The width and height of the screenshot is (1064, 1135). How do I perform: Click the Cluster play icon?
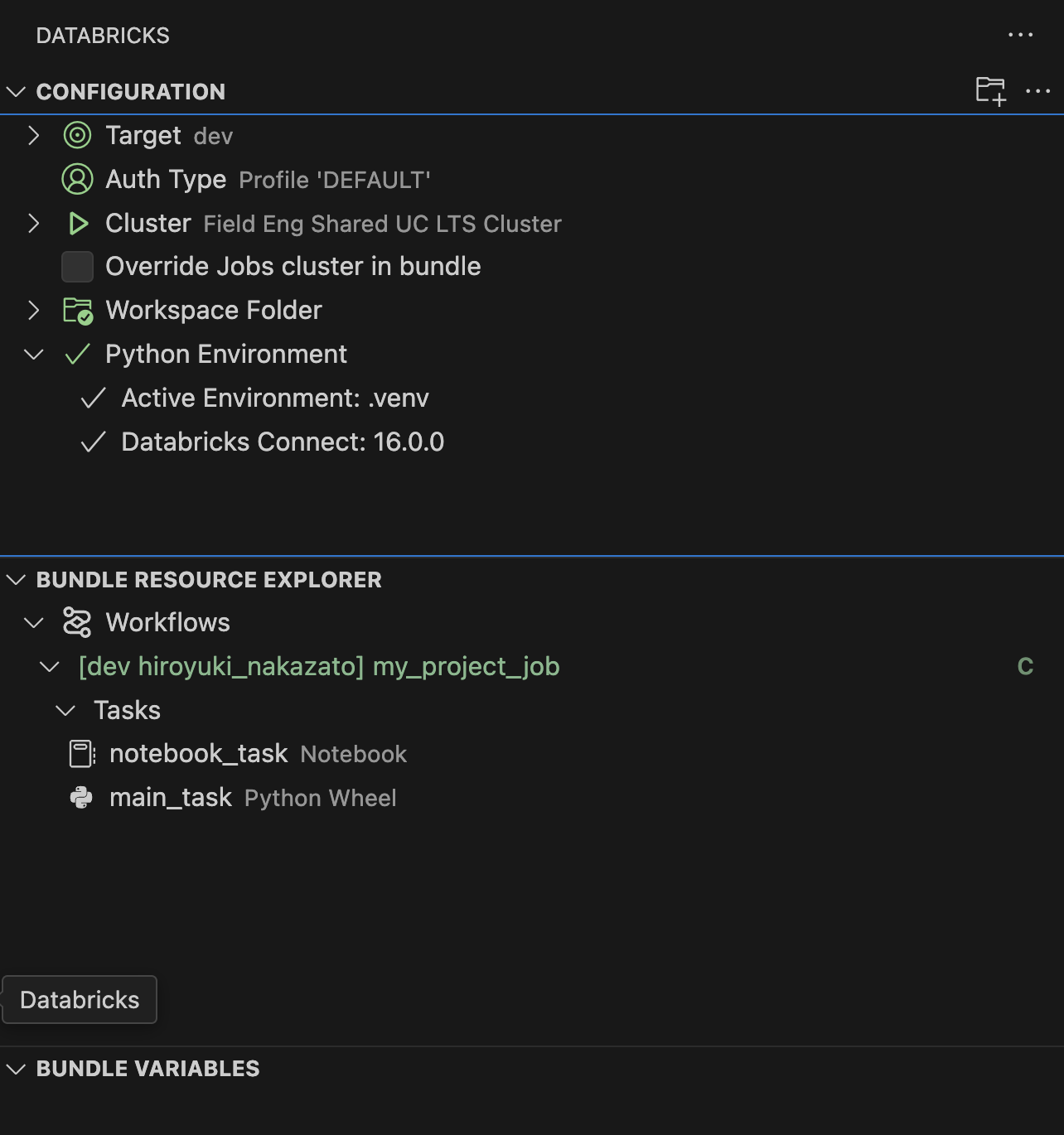click(x=77, y=223)
